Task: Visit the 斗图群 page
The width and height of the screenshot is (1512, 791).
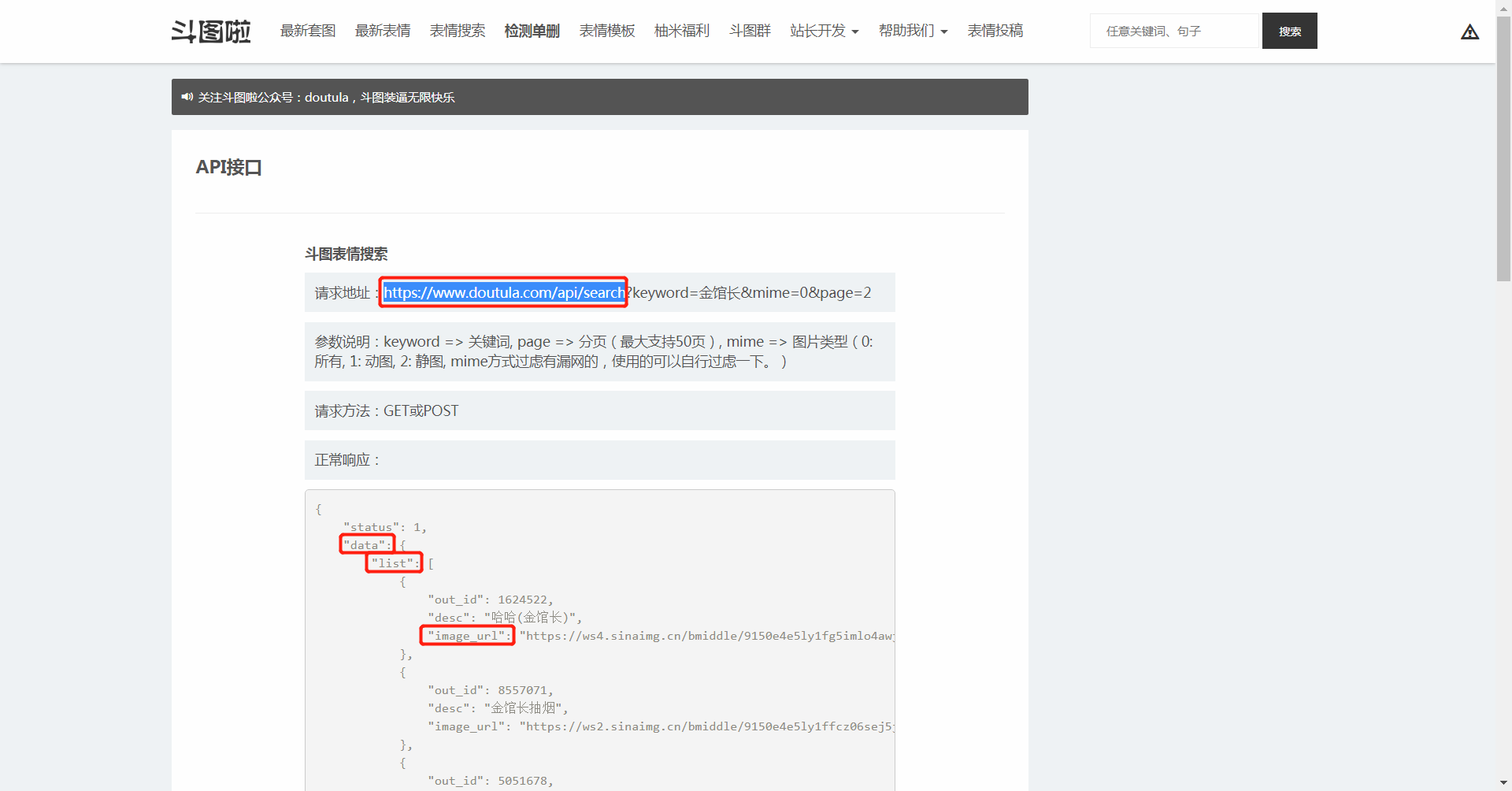Action: (750, 31)
